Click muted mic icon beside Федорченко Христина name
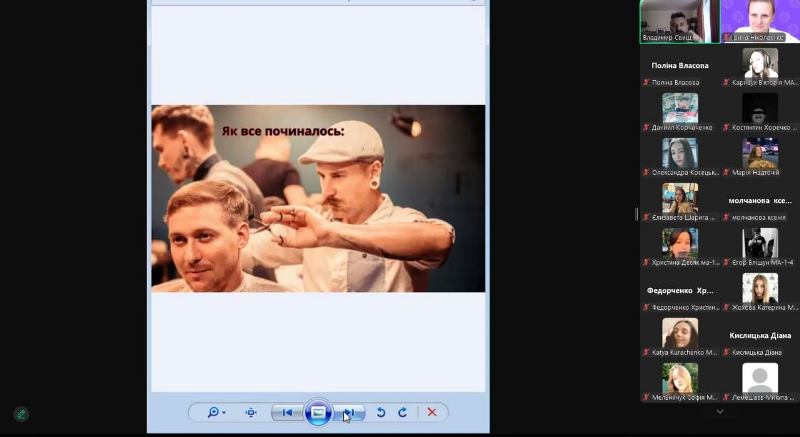Viewport: 800px width, 437px height. pos(646,307)
